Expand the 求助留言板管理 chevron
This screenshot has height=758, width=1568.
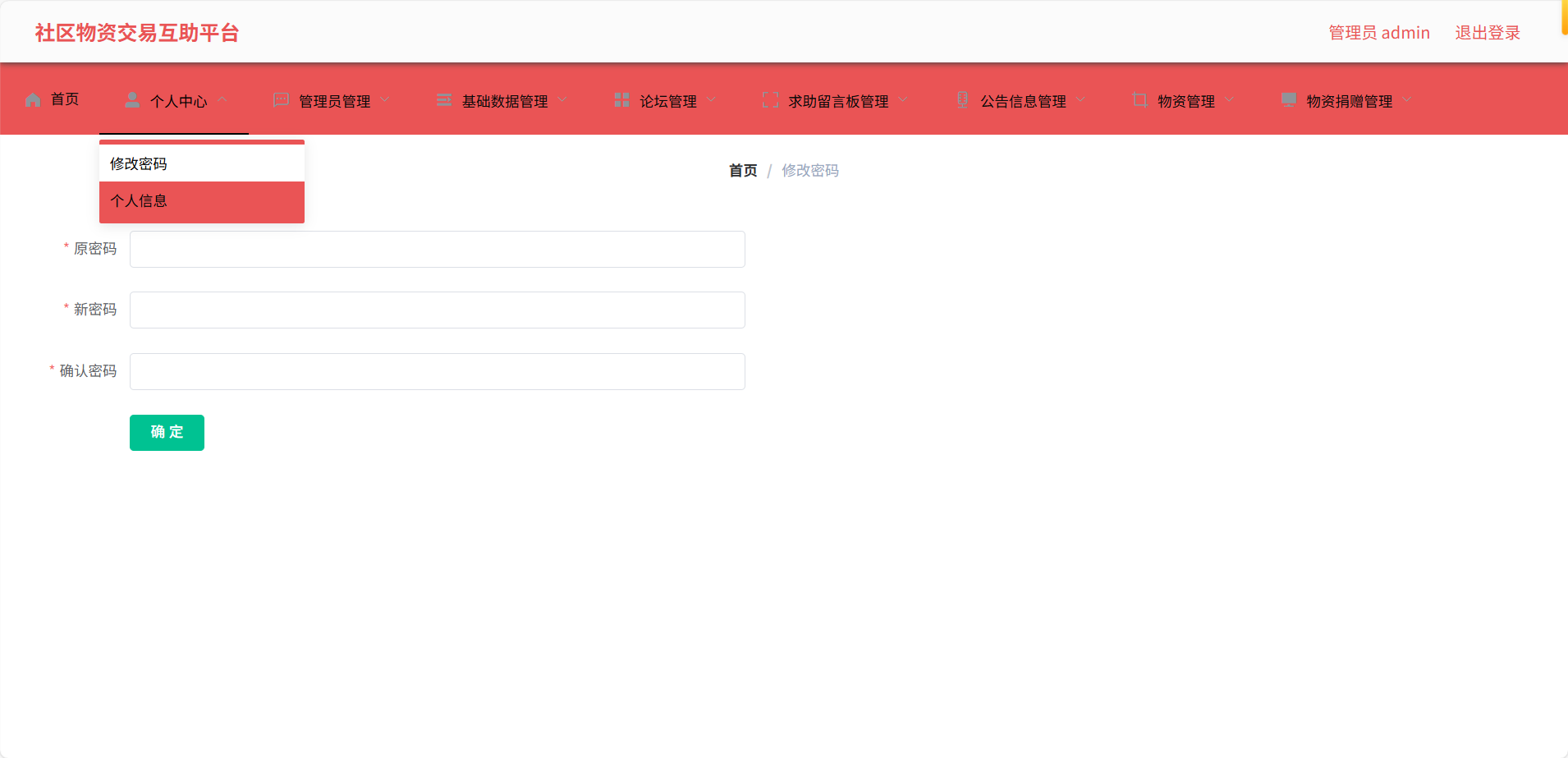pos(903,100)
